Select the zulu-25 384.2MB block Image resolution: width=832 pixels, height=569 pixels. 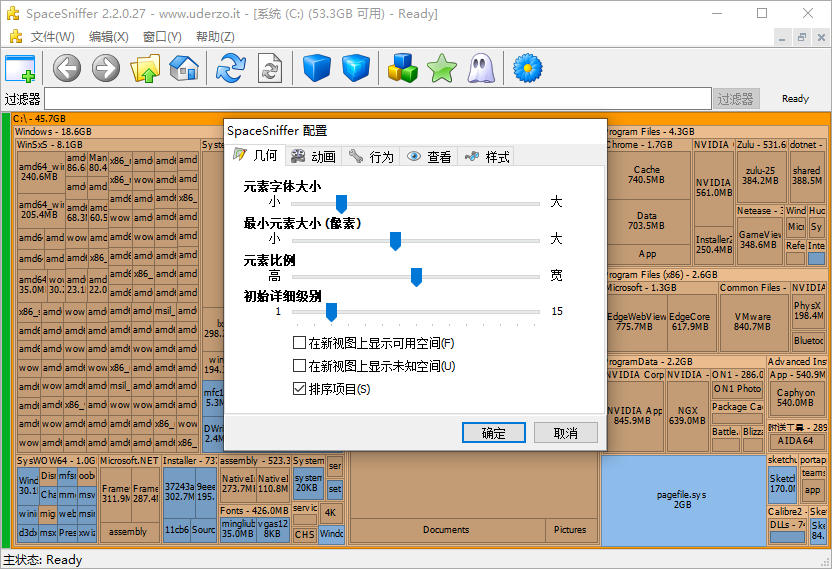pos(760,176)
